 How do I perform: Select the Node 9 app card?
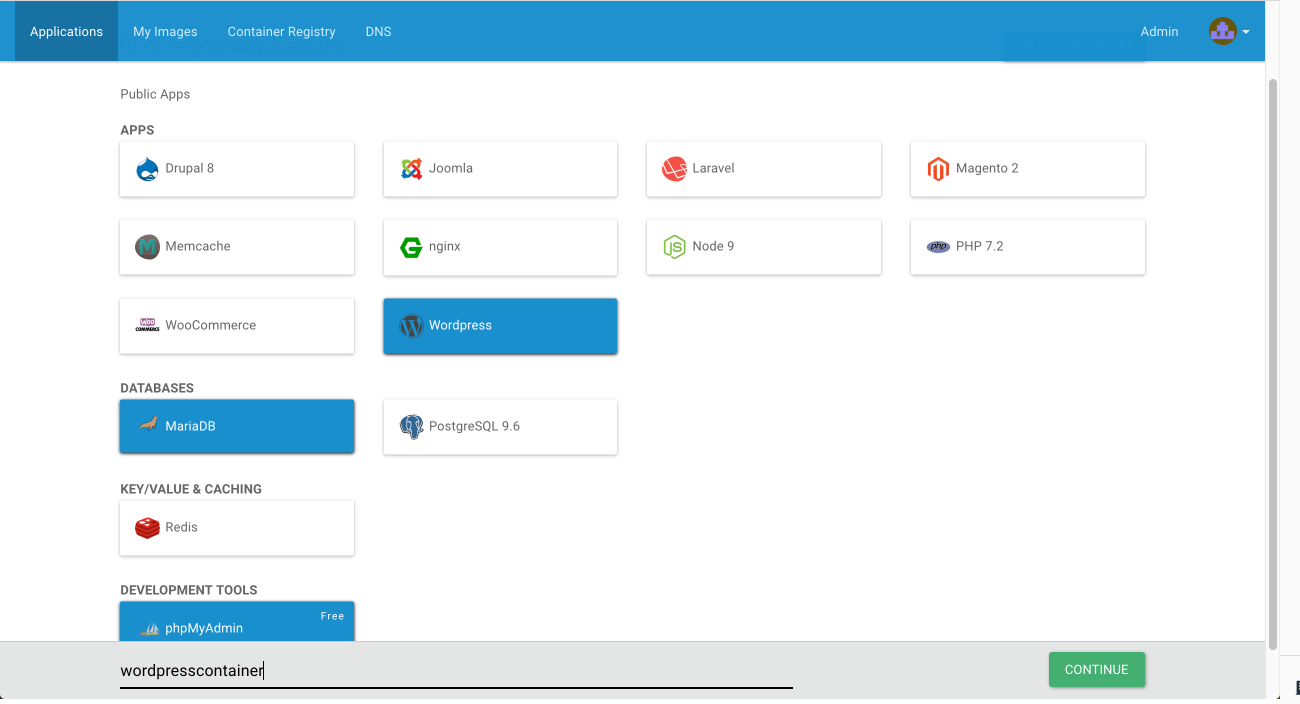pos(764,247)
